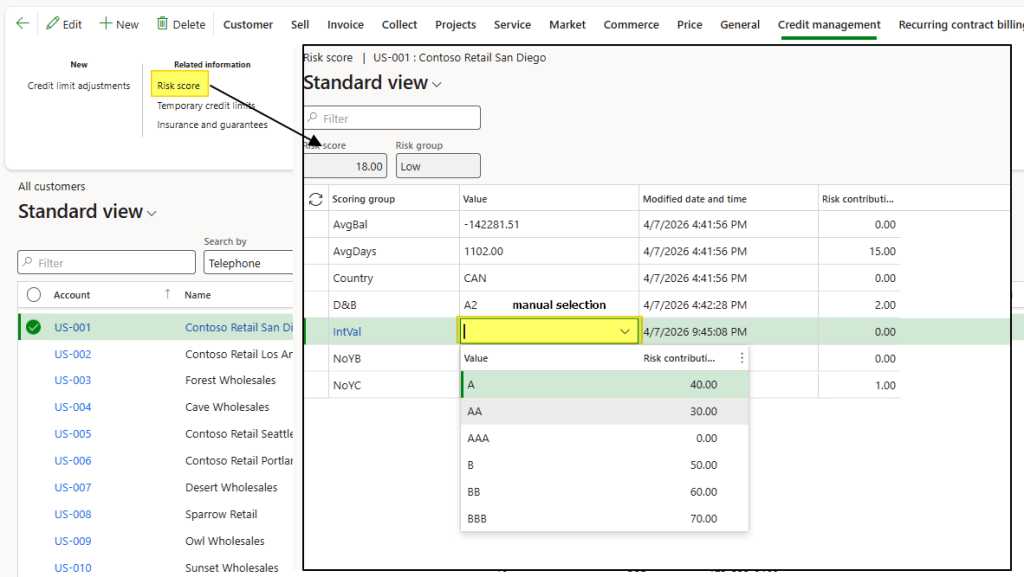This screenshot has width=1024, height=577.
Task: Open the Risk score Standard view chevron
Action: (x=437, y=85)
